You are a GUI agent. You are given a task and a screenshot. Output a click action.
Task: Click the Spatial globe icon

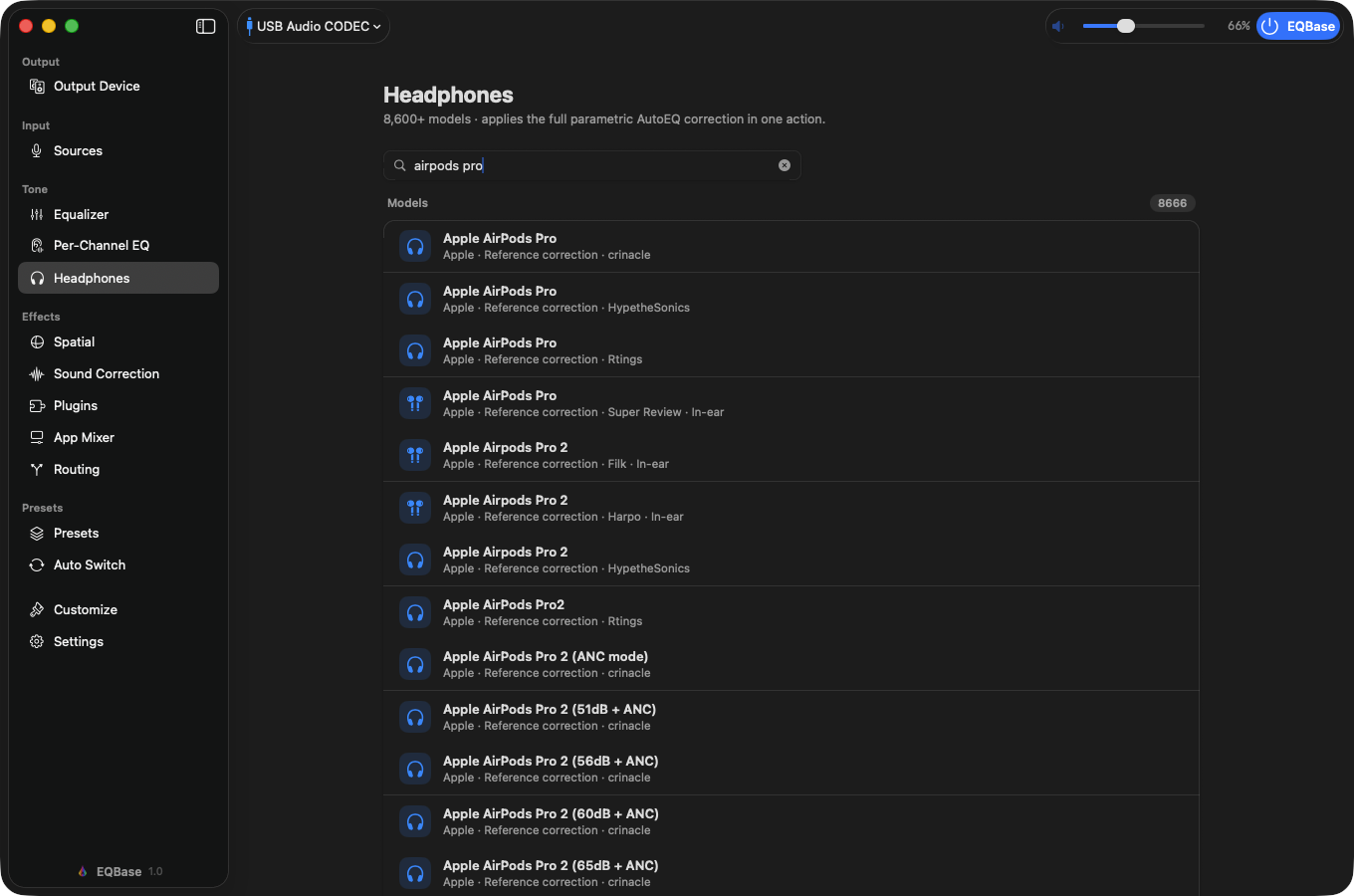pos(37,342)
